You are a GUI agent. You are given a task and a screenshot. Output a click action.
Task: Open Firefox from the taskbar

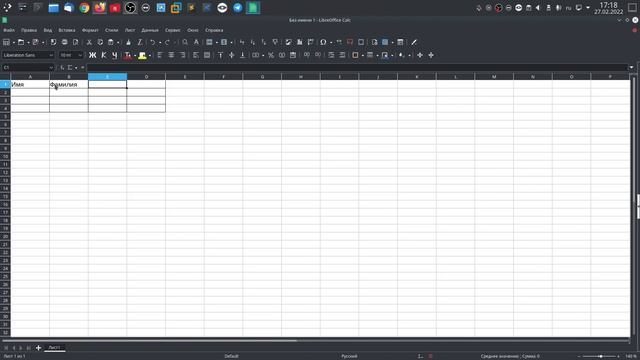(100, 8)
